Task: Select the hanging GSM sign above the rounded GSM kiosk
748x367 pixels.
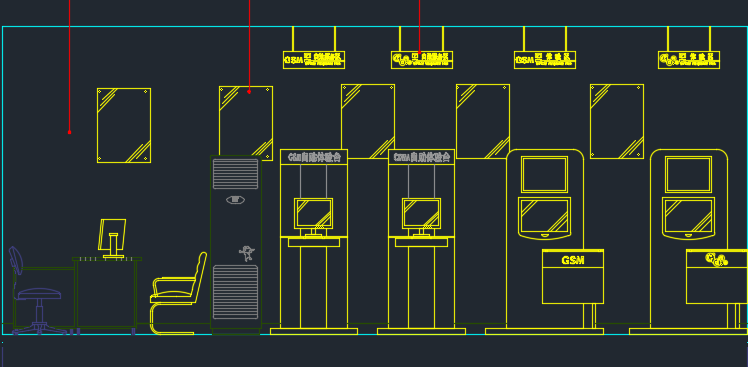Action: [x=545, y=60]
